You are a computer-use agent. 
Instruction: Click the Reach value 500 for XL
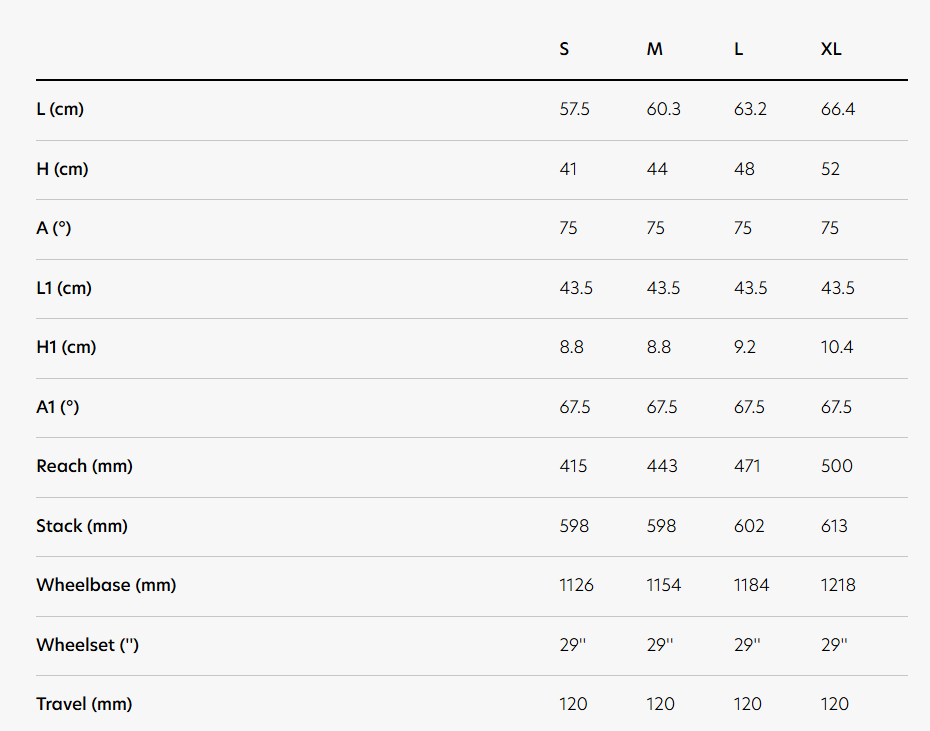tap(835, 466)
